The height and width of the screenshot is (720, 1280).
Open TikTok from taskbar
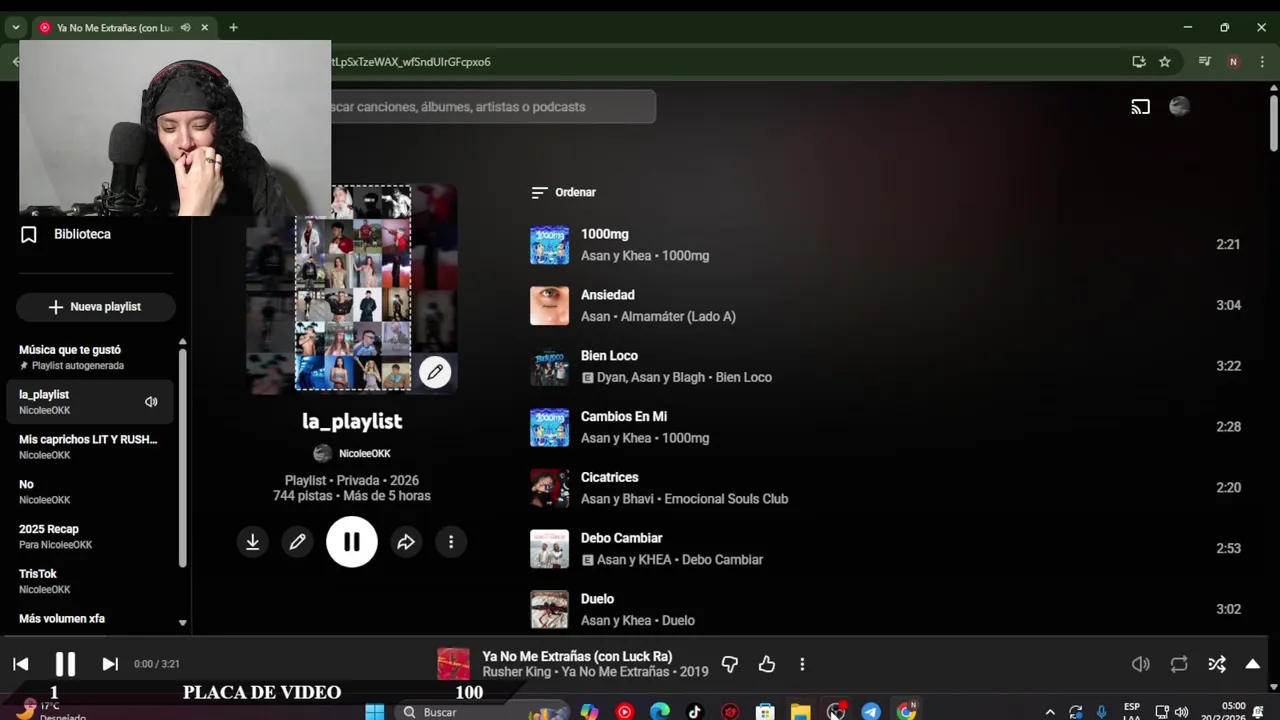coord(695,712)
